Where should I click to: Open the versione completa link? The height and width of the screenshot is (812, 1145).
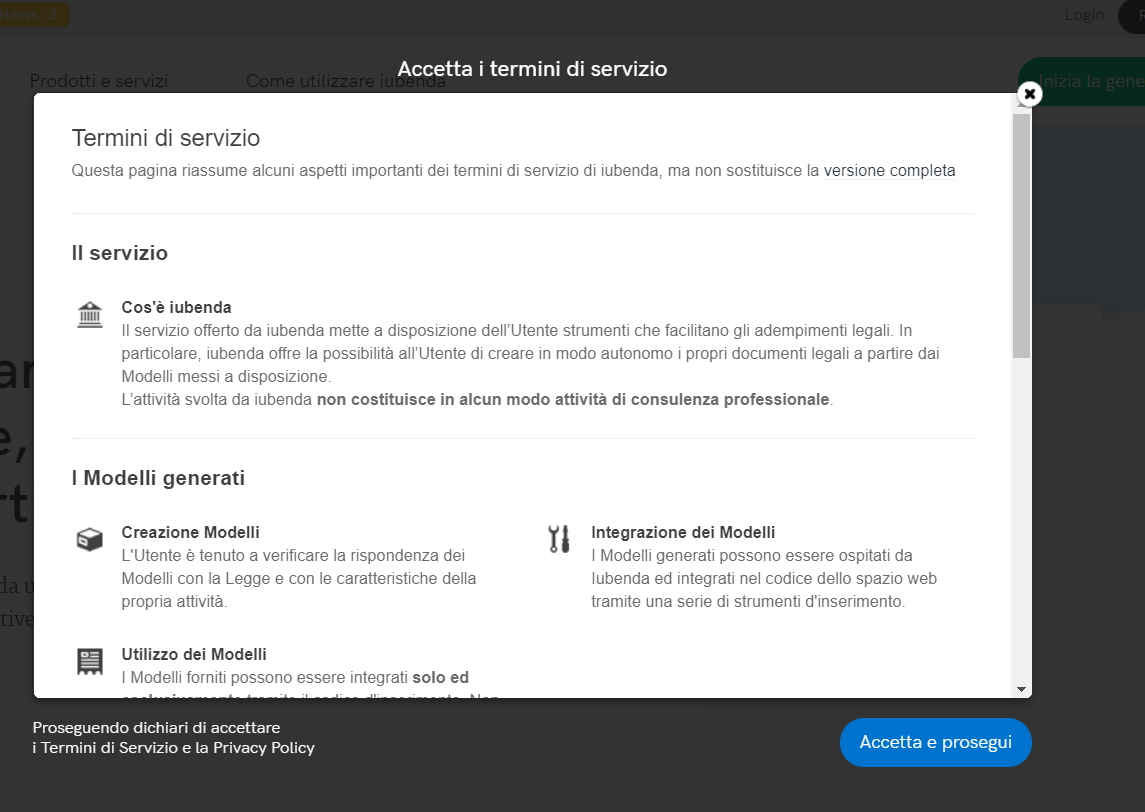pyautogui.click(x=889, y=170)
